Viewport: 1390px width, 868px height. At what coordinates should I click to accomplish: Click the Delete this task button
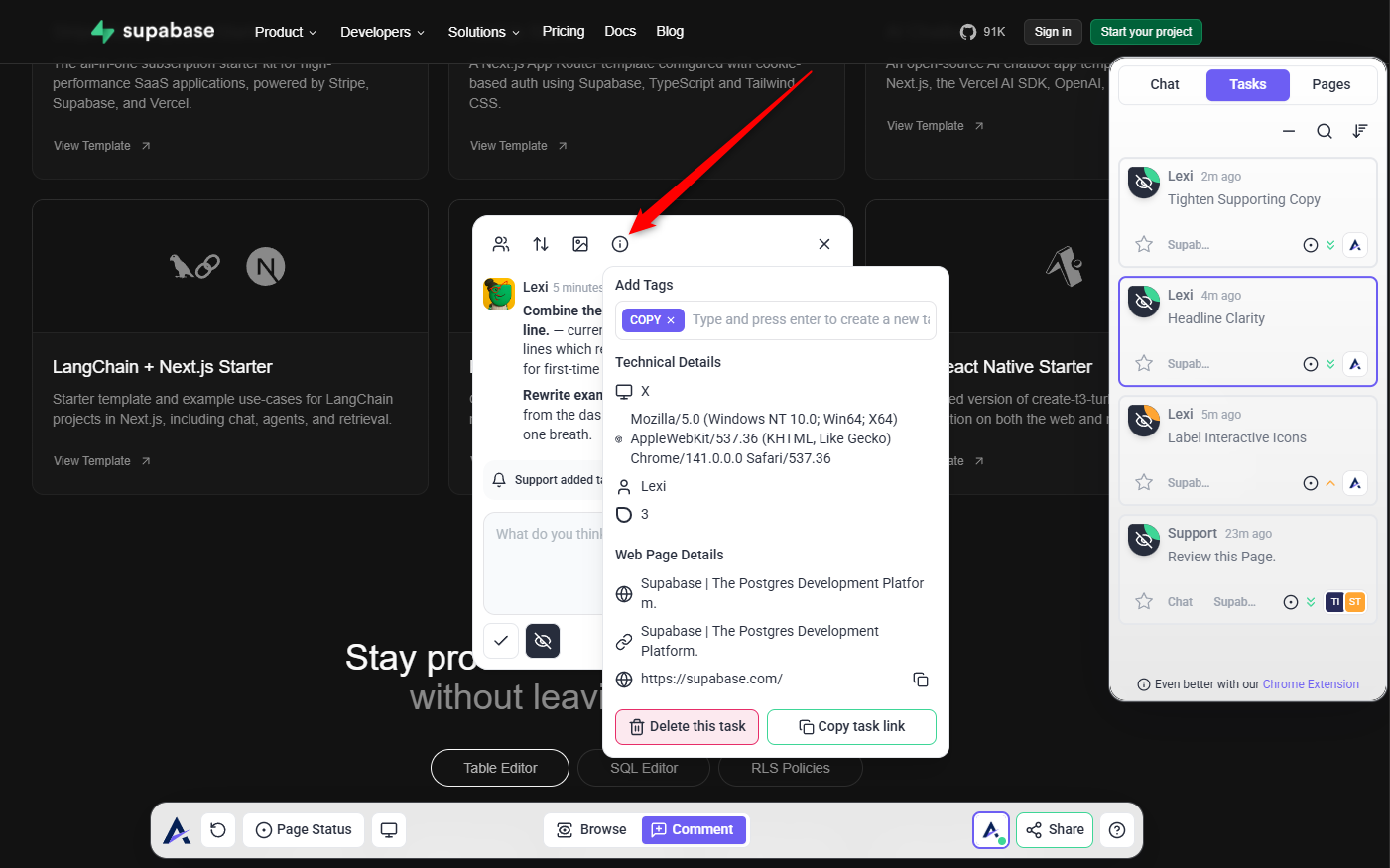(687, 727)
